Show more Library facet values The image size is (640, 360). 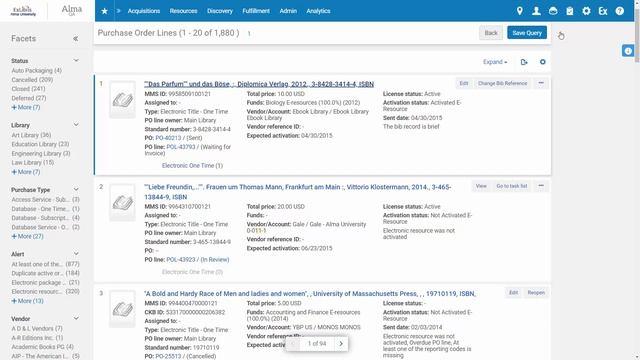point(26,172)
